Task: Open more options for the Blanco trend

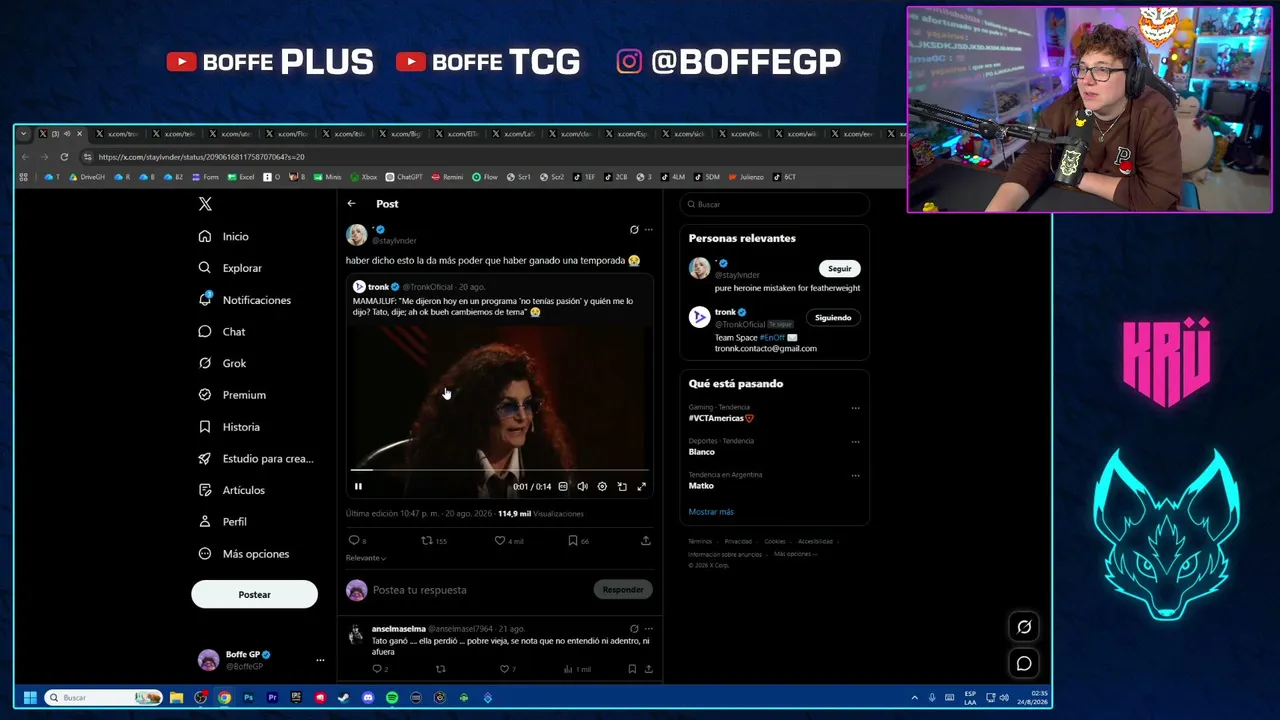Action: 855,442
